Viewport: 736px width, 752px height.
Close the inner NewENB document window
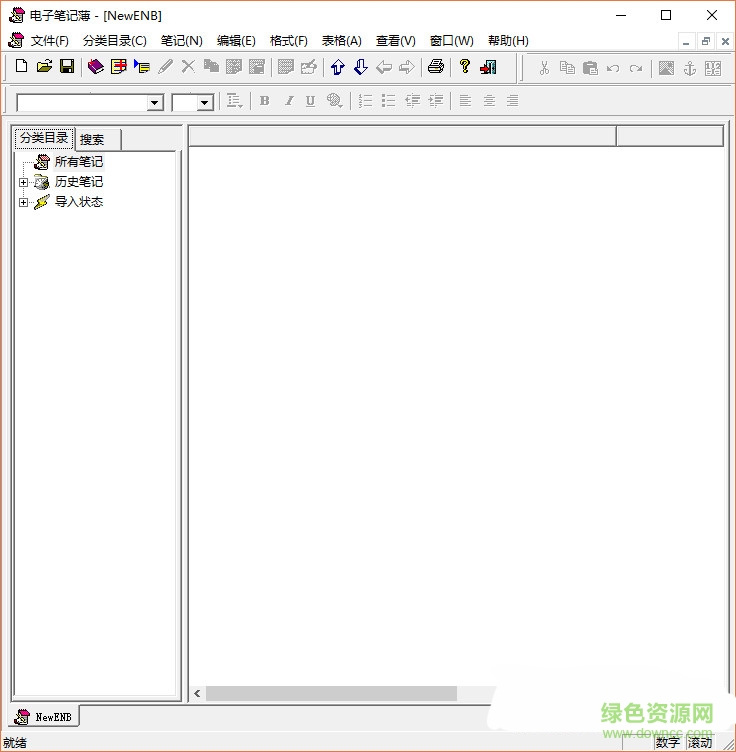[725, 42]
